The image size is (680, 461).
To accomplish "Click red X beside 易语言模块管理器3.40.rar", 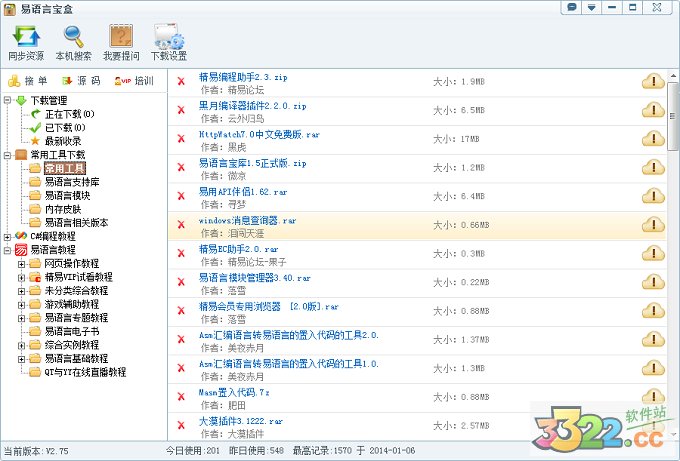I will point(181,282).
